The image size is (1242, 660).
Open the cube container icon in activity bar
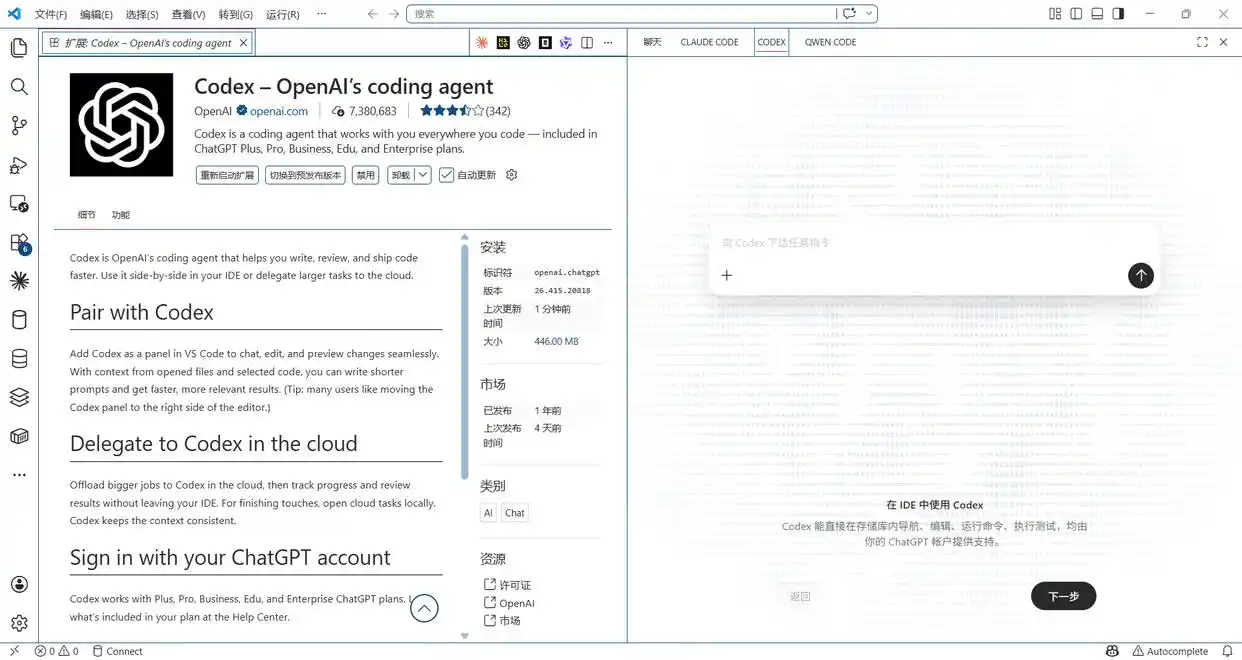pos(19,436)
